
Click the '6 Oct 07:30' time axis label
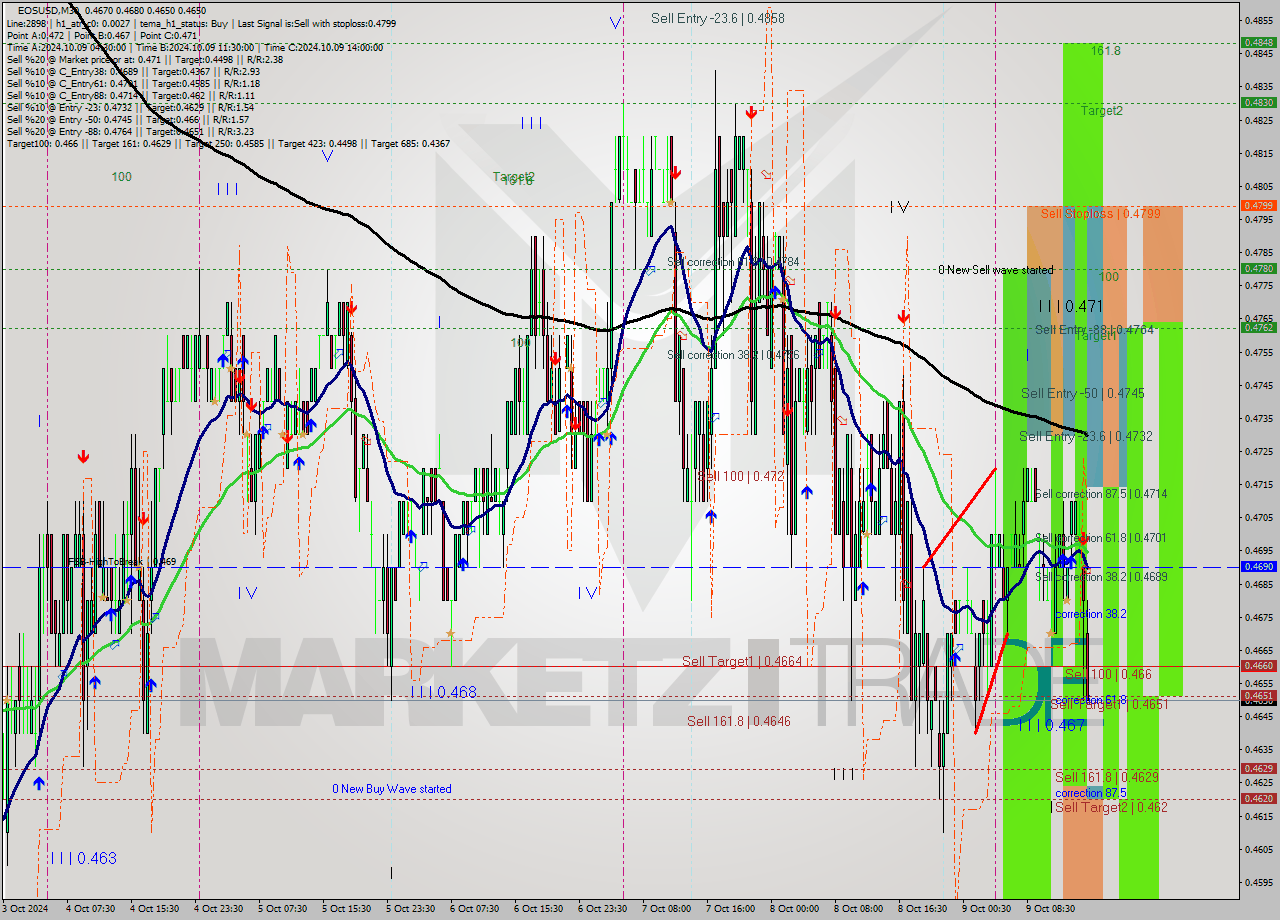(474, 909)
